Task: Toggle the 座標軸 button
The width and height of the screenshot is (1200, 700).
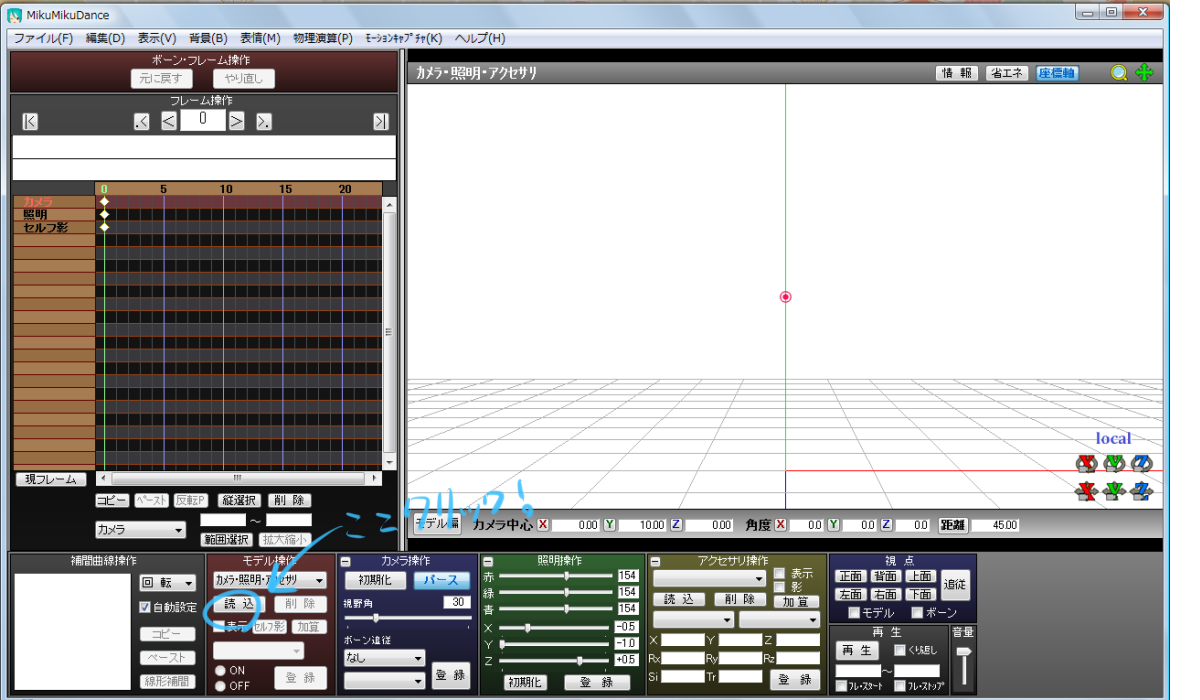Action: point(1057,73)
